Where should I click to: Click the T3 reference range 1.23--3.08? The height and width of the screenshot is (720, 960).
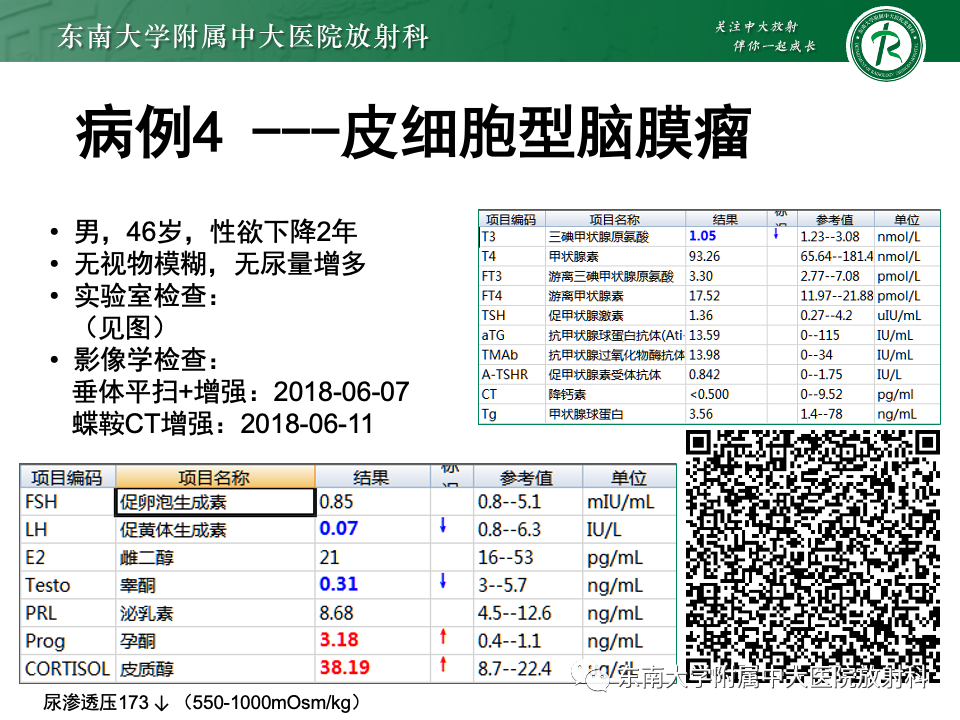click(830, 236)
